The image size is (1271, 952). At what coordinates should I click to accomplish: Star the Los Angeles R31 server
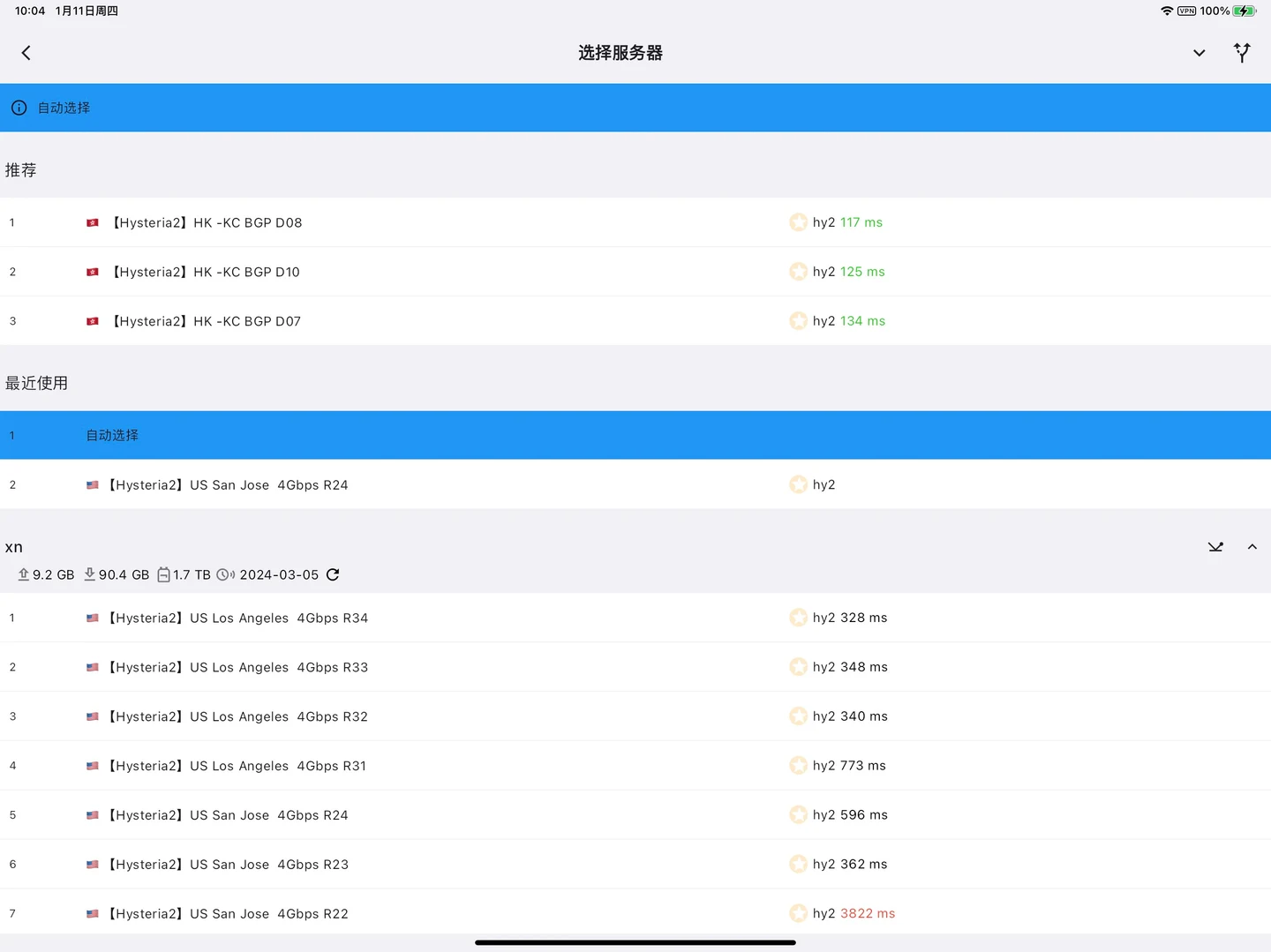click(x=798, y=766)
